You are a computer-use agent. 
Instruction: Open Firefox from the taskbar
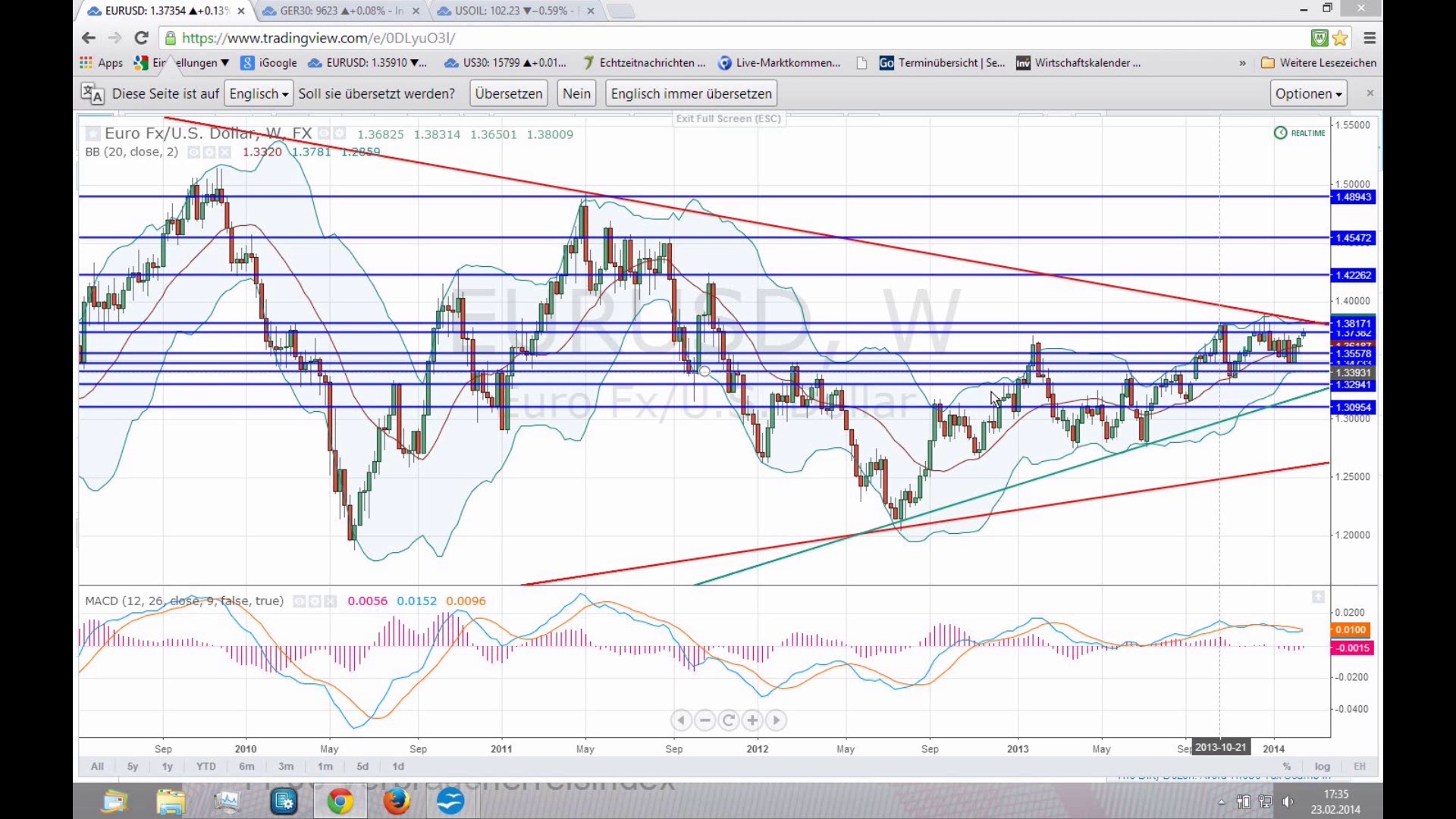[x=396, y=802]
